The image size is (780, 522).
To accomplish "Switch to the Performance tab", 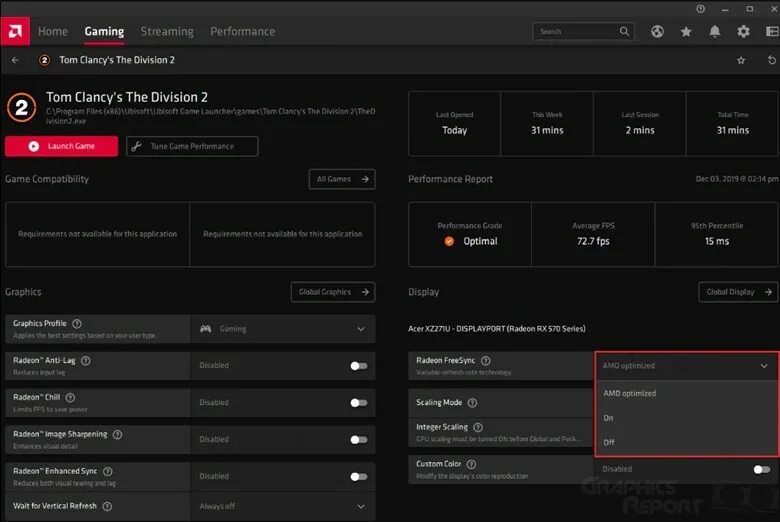I will 242,31.
